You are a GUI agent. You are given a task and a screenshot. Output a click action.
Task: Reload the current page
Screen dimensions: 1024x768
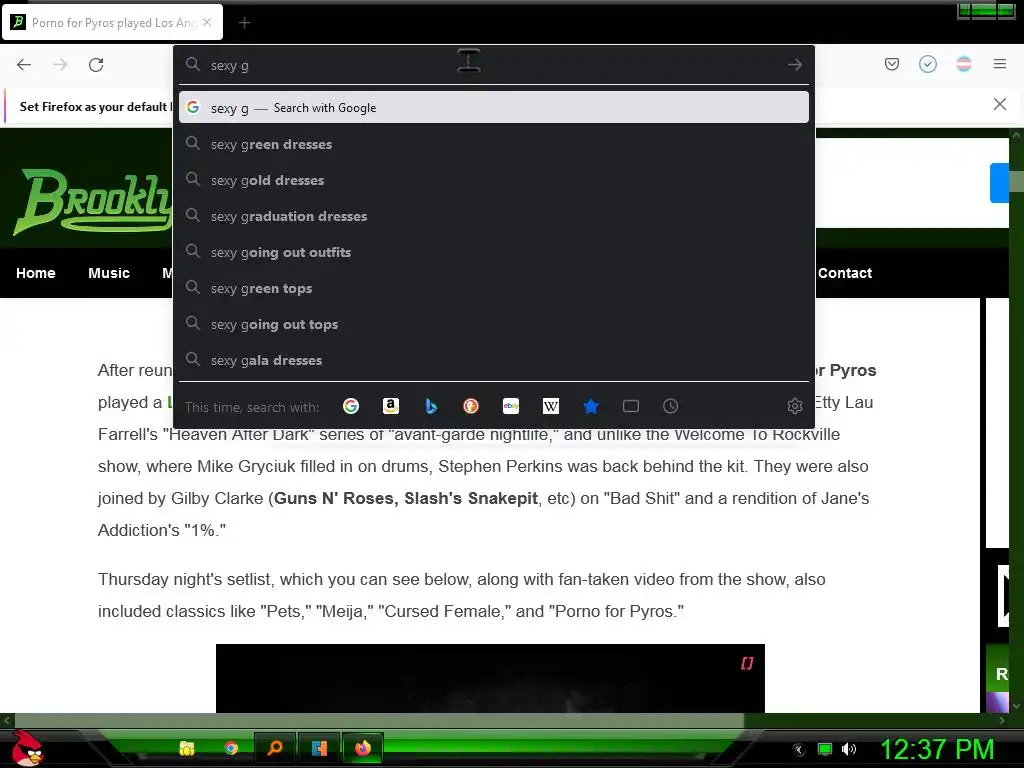tap(96, 65)
